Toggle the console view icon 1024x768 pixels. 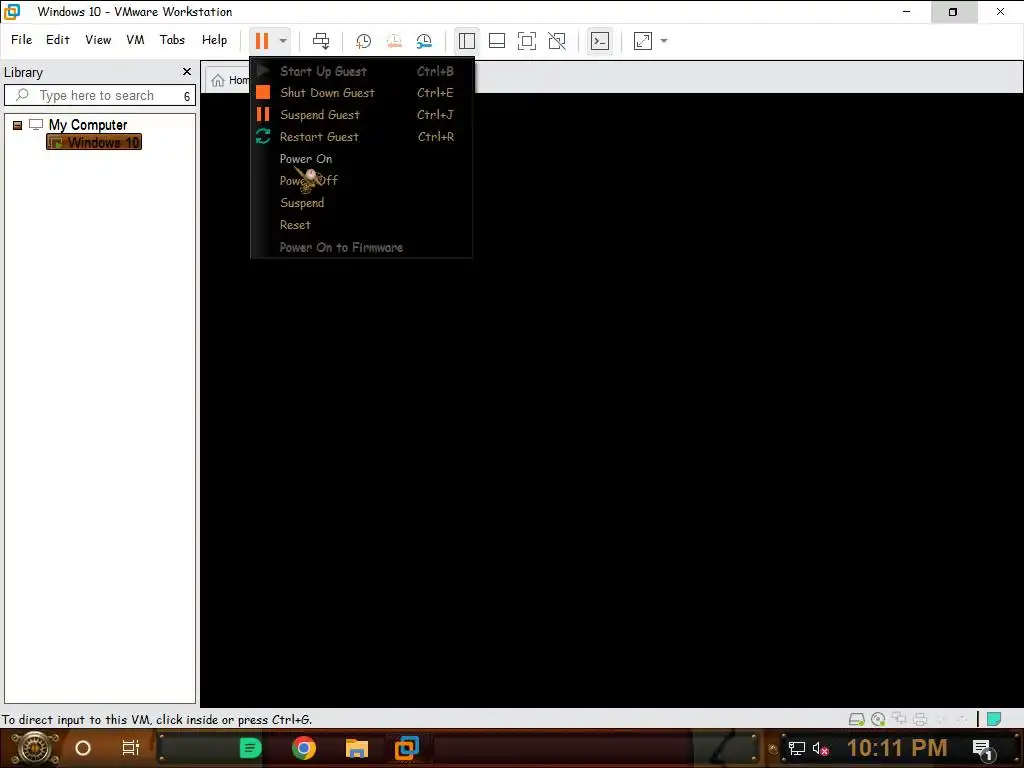pyautogui.click(x=600, y=41)
